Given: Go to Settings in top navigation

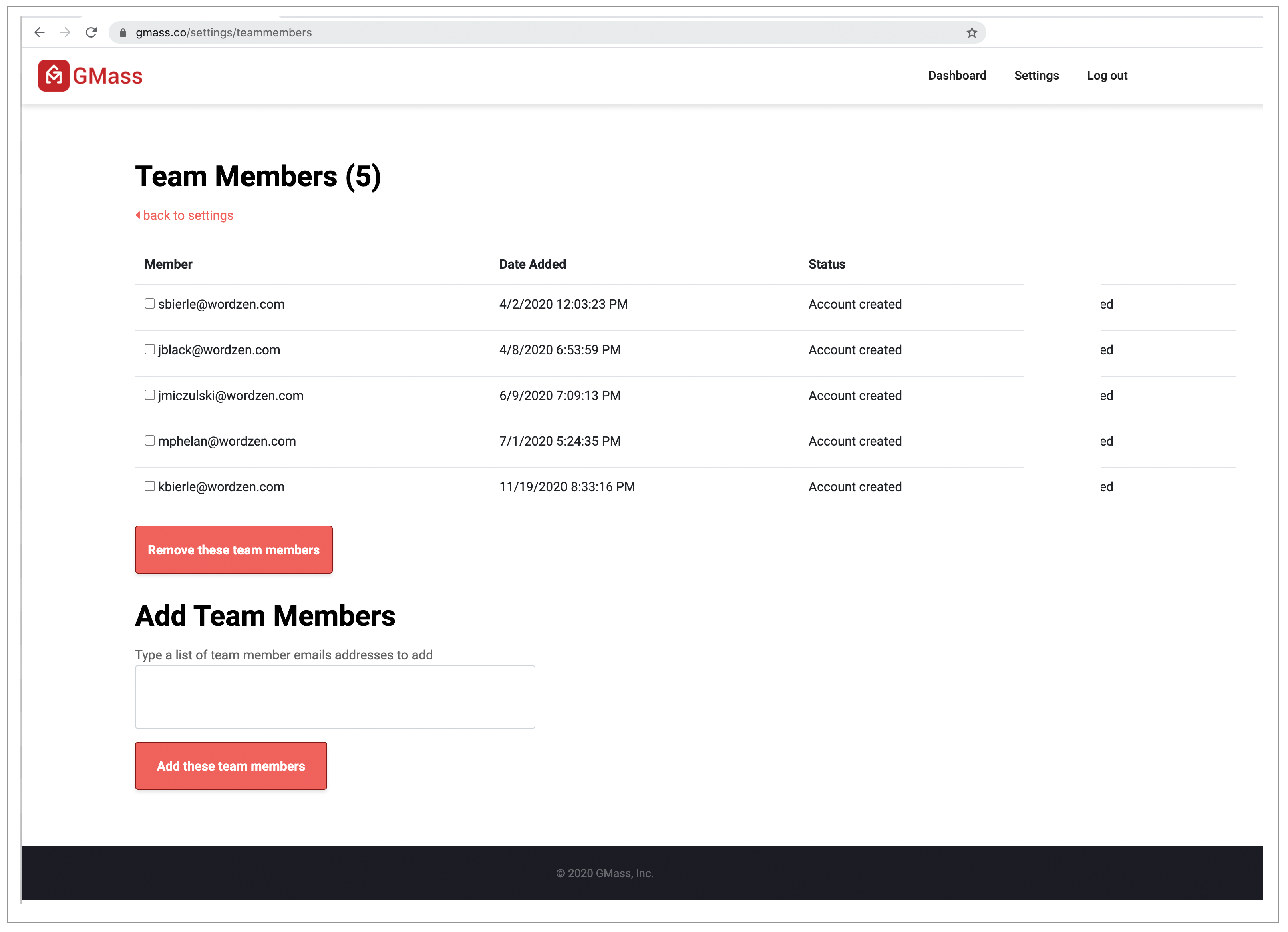Looking at the screenshot, I should click(x=1036, y=76).
